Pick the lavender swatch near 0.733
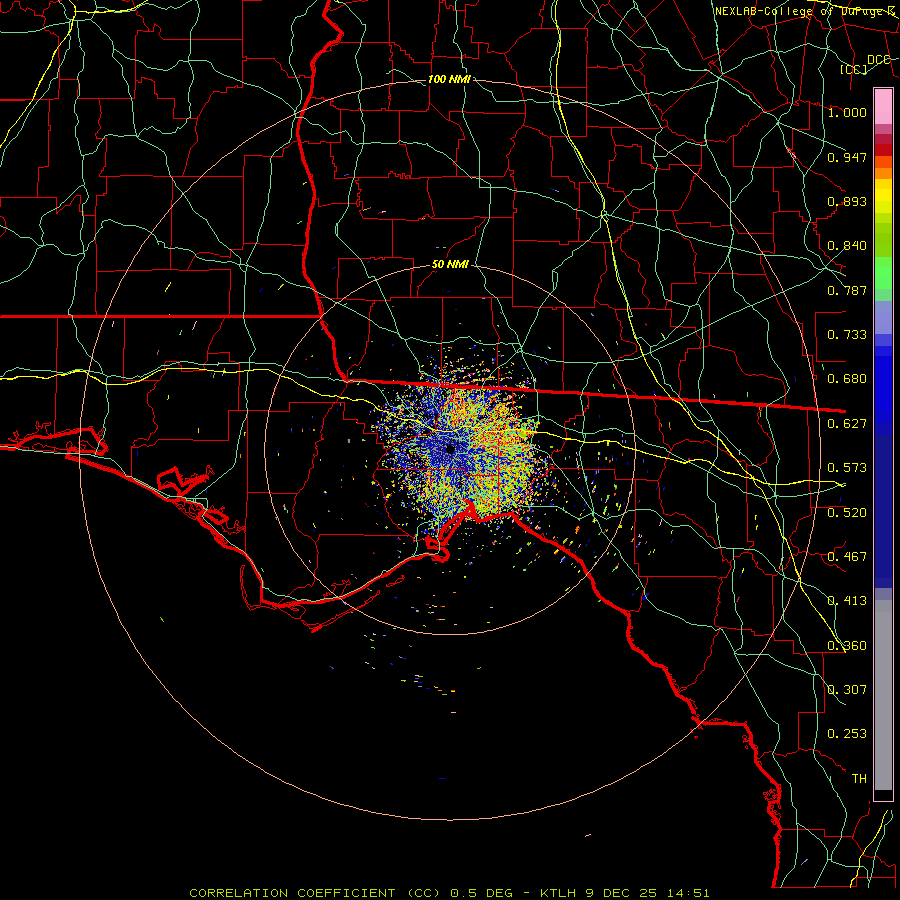The width and height of the screenshot is (900, 900). pos(883,318)
